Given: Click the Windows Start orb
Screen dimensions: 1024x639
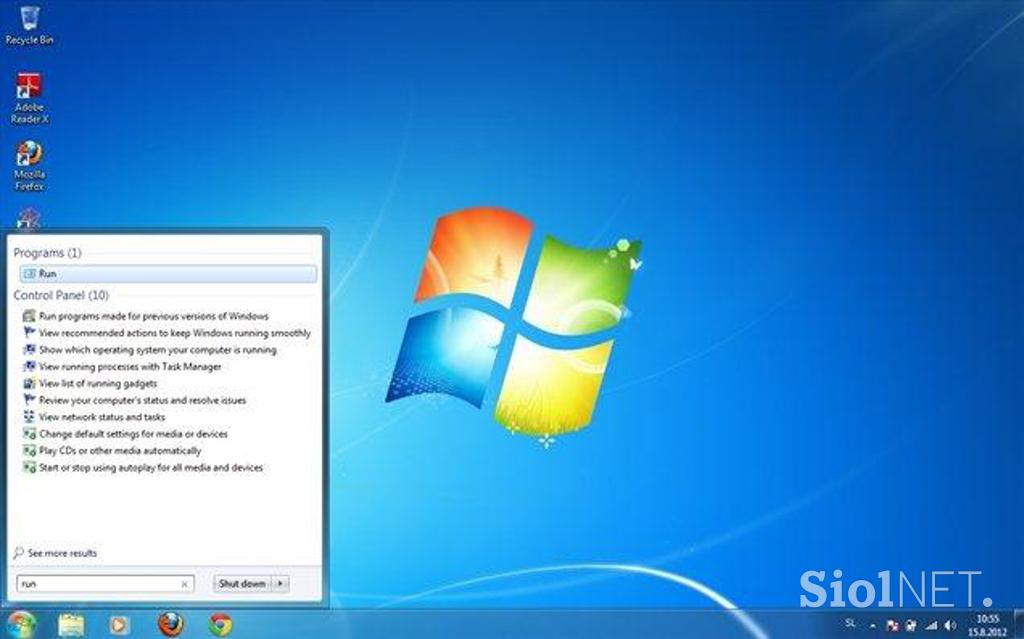Looking at the screenshot, I should pos(20,624).
